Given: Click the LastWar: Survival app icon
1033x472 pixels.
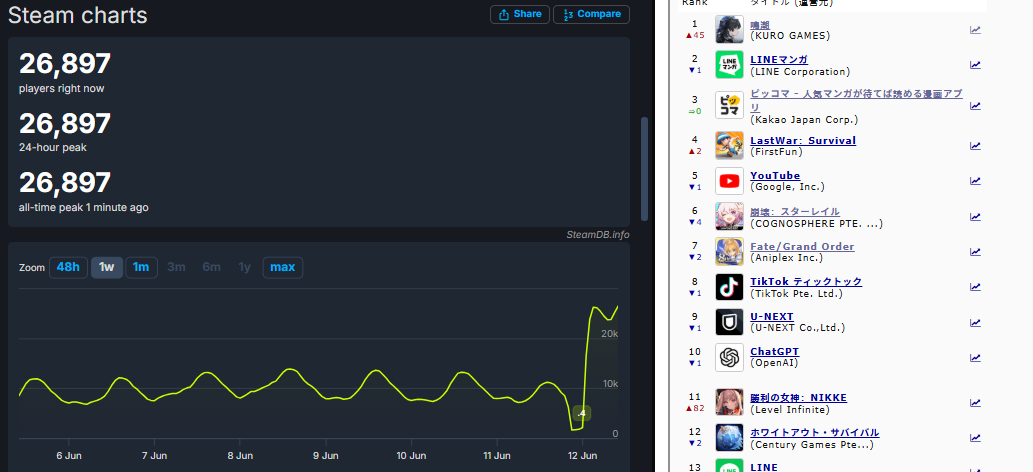Looking at the screenshot, I should click(729, 146).
